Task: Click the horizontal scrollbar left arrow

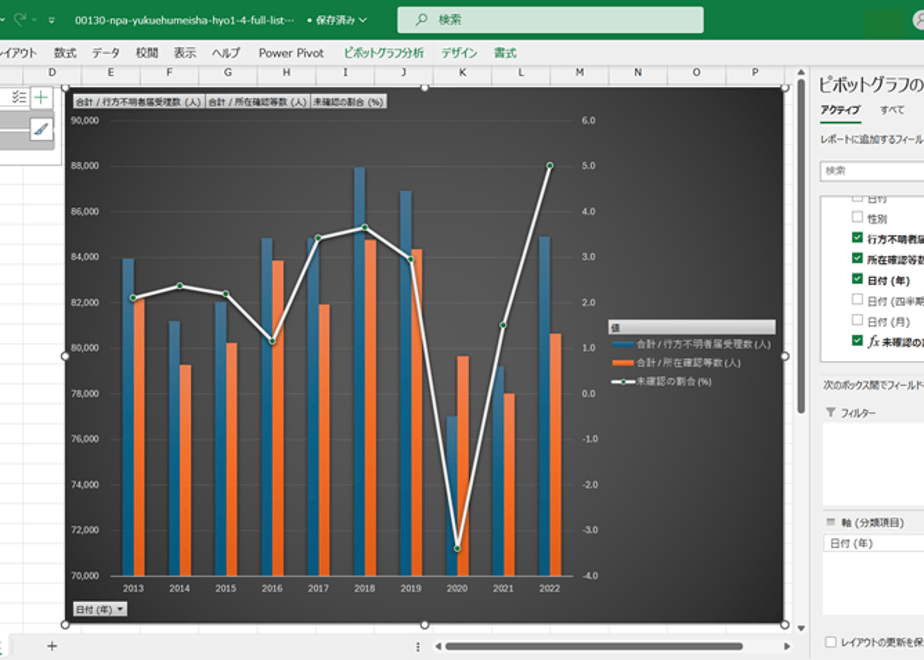Action: coord(438,646)
